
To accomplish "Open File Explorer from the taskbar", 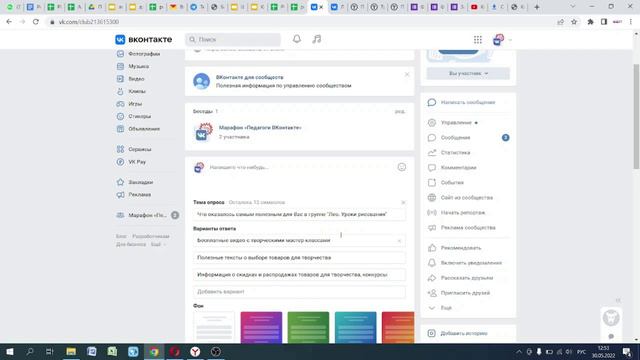I will point(71,351).
